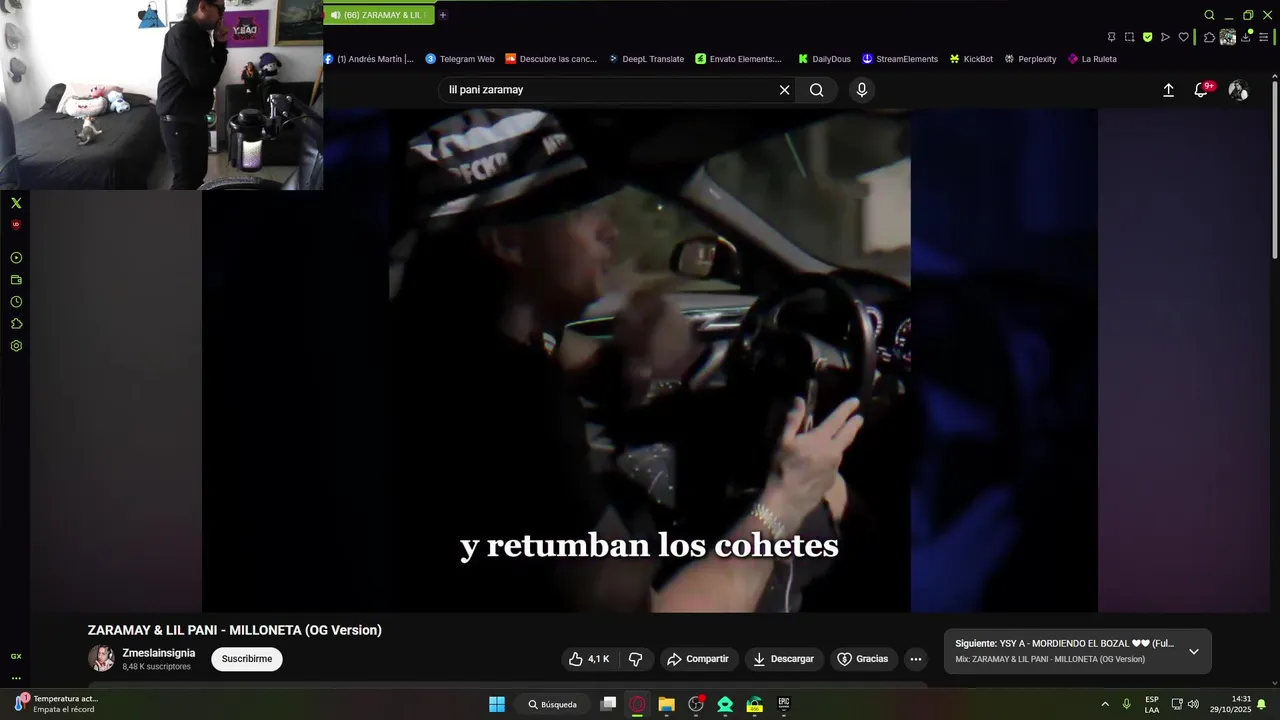Open the Zmeslainsignia channel name

(159, 653)
